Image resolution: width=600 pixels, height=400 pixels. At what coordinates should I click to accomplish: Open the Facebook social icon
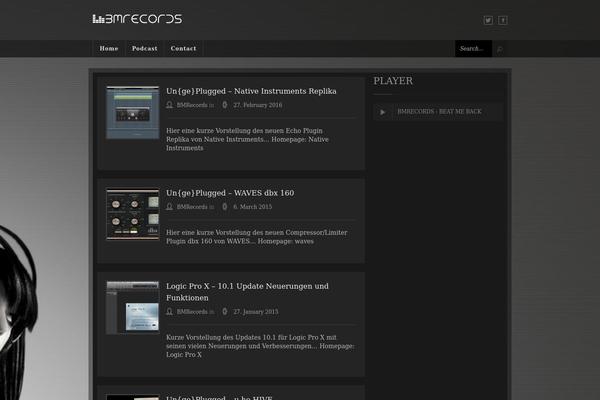pos(503,20)
